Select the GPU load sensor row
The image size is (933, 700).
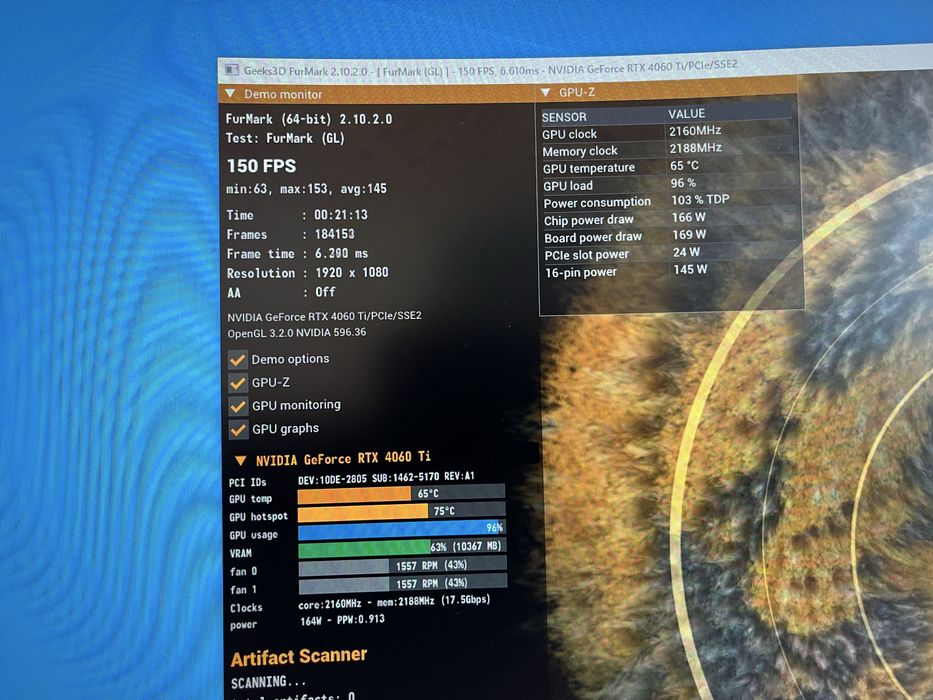tap(668, 184)
